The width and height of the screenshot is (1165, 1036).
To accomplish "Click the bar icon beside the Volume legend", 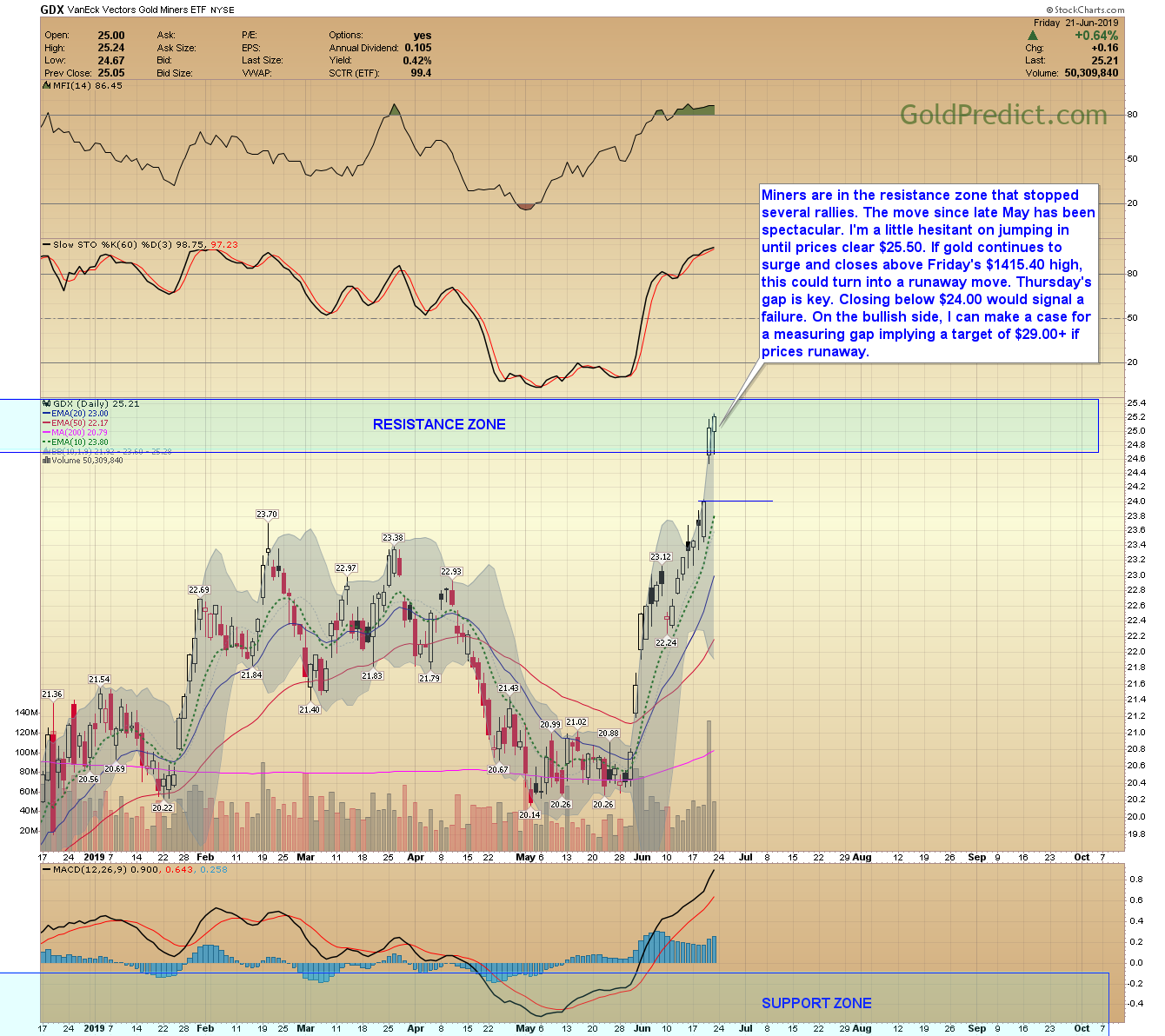I will (46, 461).
